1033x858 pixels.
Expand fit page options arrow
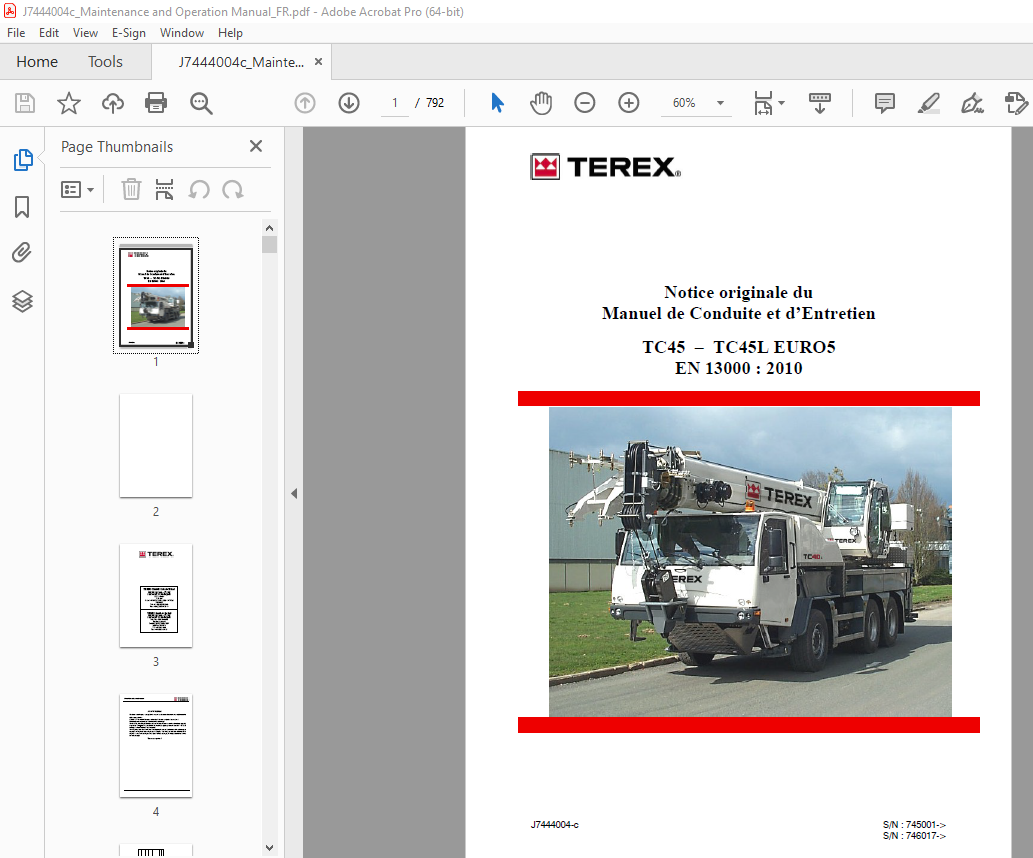pos(781,103)
